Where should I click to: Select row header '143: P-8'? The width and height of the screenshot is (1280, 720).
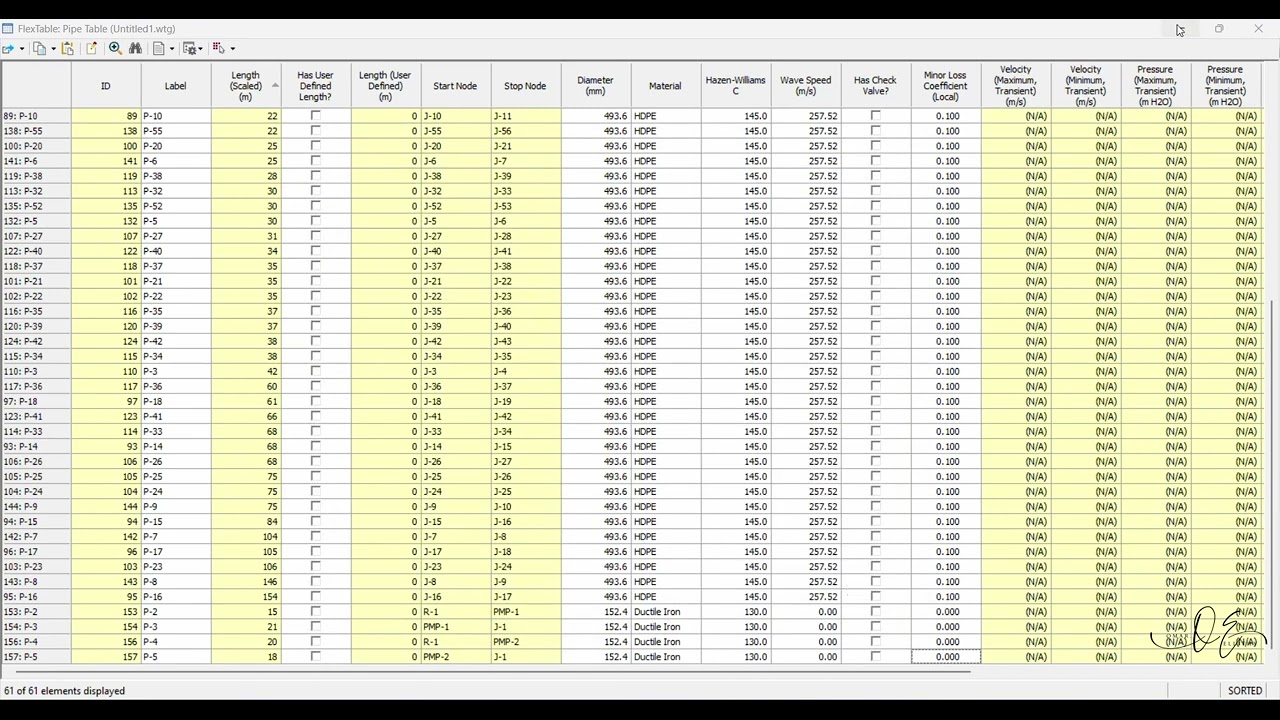pos(36,582)
